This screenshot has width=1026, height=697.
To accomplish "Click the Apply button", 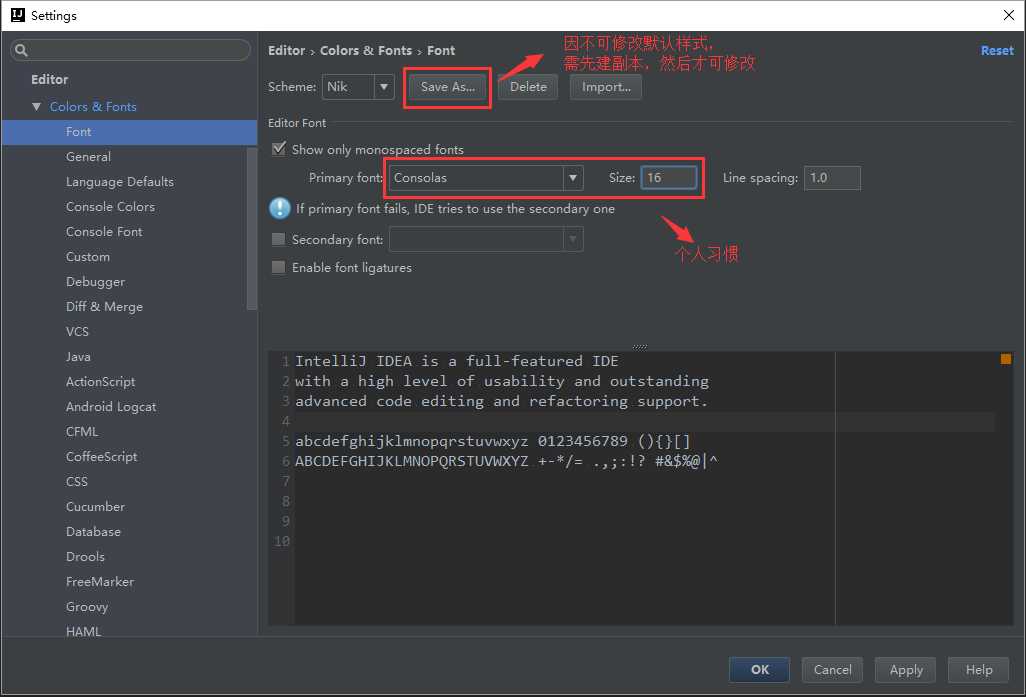I will 906,670.
